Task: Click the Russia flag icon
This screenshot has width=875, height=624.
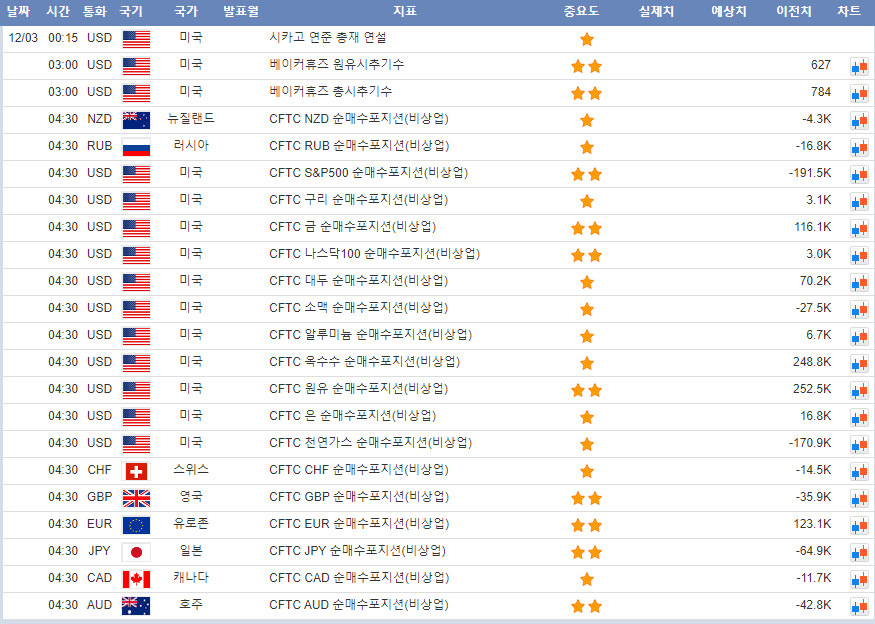Action: tap(136, 147)
